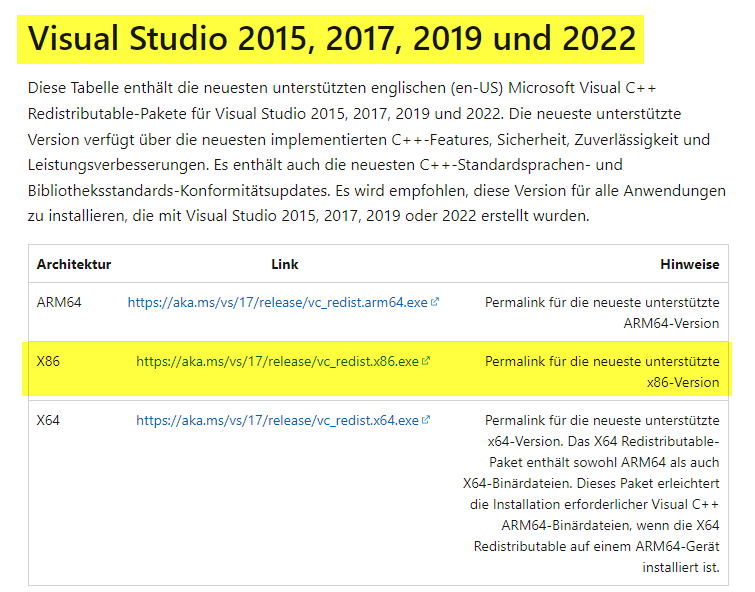The width and height of the screenshot is (755, 592).
Task: Click the external-link icon after vc_redist.arm64.exe
Action: [435, 302]
